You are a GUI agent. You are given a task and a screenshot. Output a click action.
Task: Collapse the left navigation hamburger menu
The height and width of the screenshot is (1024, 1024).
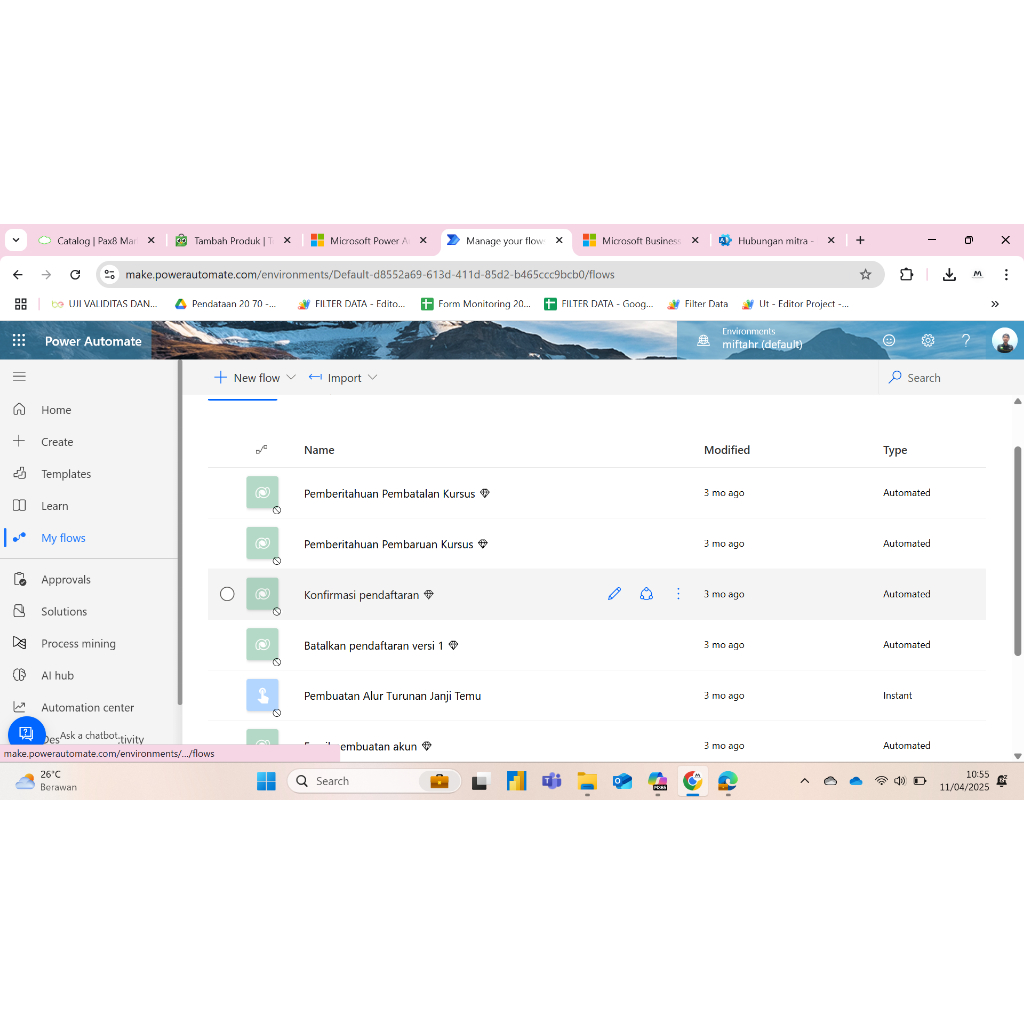pyautogui.click(x=20, y=376)
